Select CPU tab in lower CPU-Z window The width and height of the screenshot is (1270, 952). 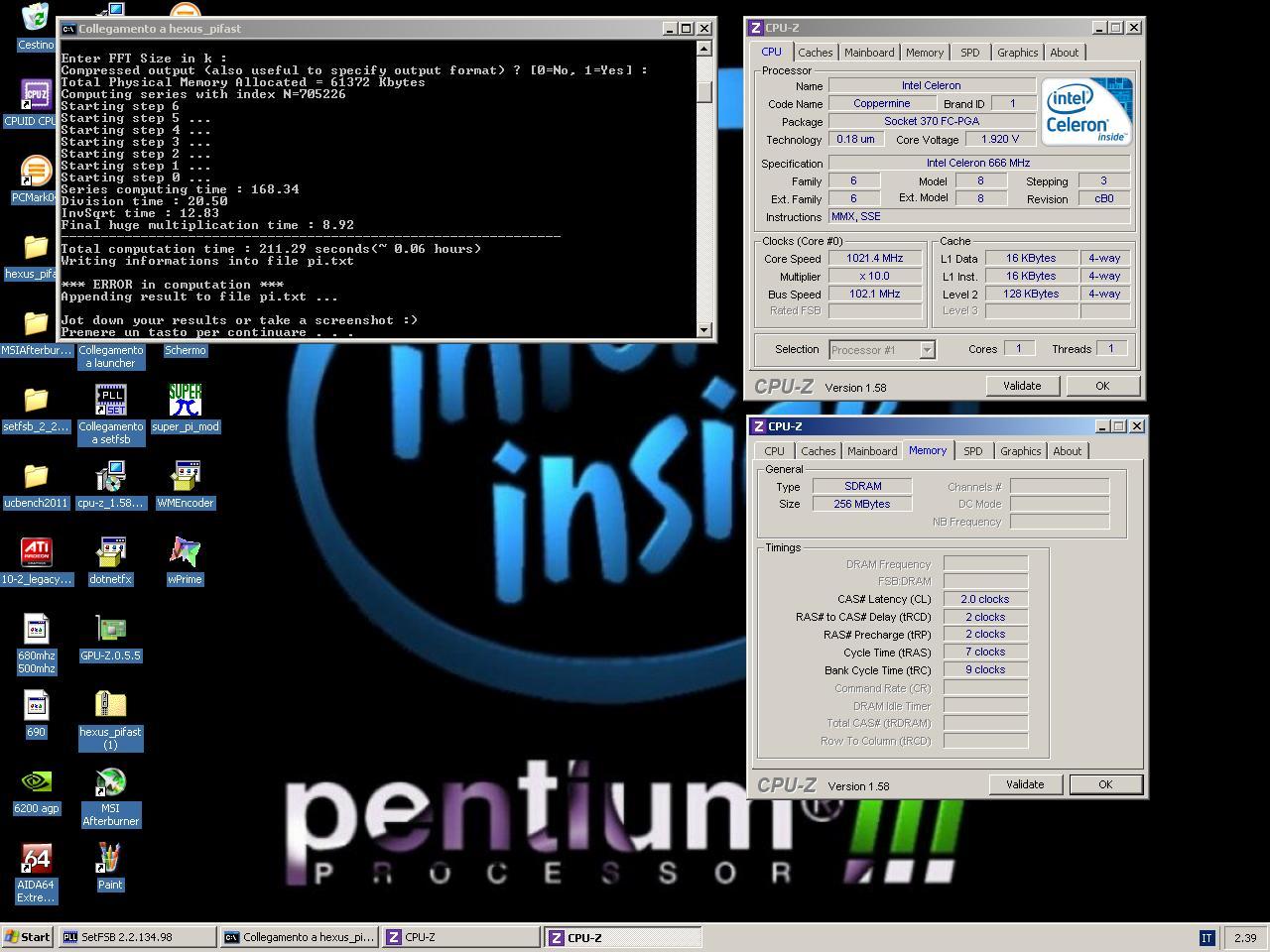click(774, 451)
